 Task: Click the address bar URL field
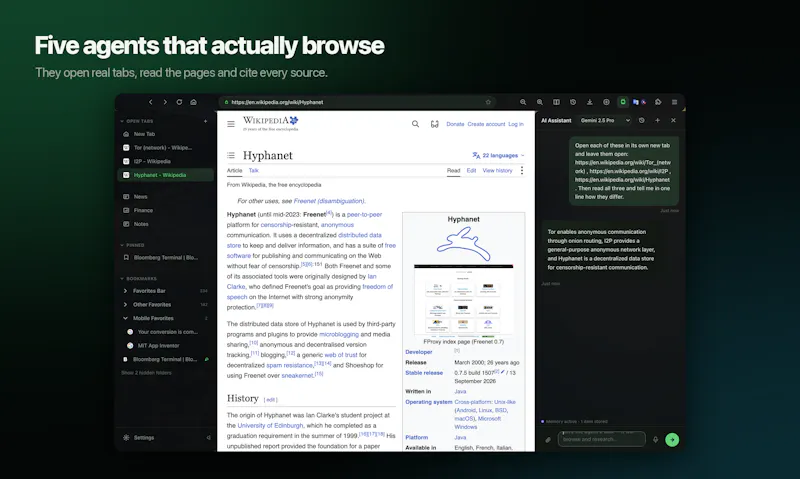point(357,102)
